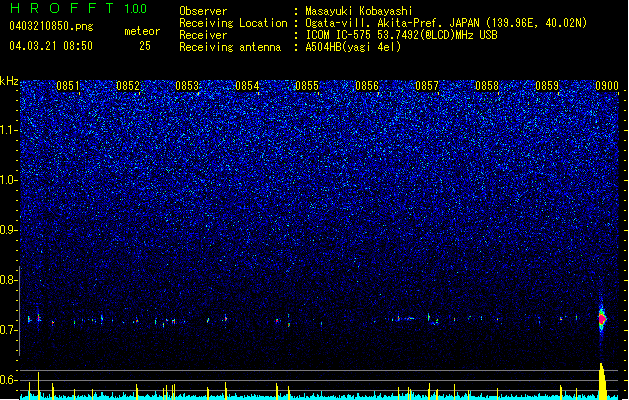
Task: Click the HROFFT 1.00 title text
Action: click(x=79, y=8)
